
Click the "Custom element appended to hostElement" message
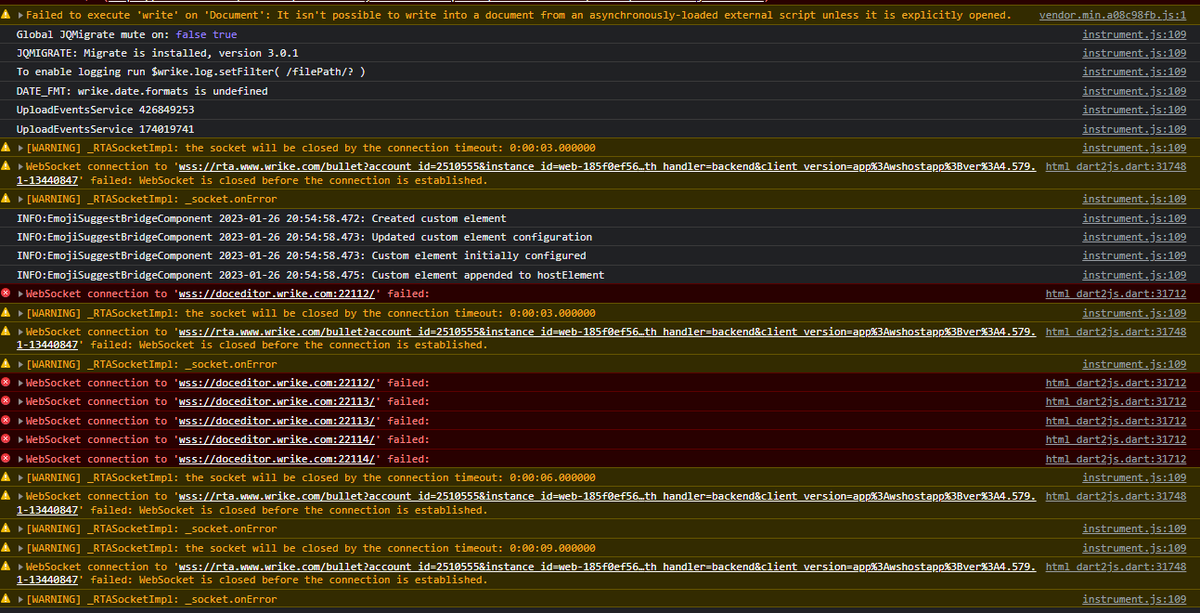[310, 275]
